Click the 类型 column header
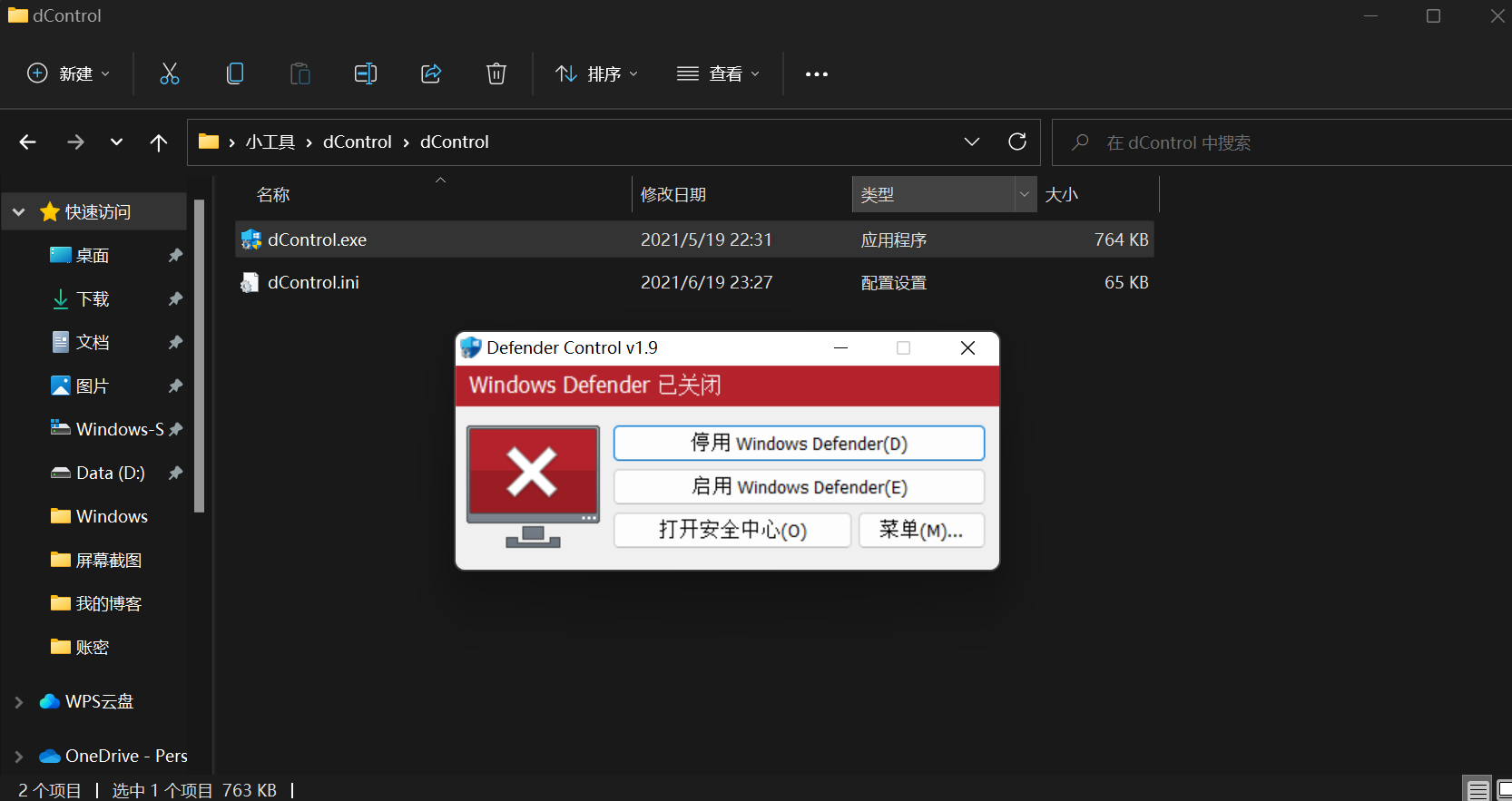The height and width of the screenshot is (801, 1512). tap(933, 195)
